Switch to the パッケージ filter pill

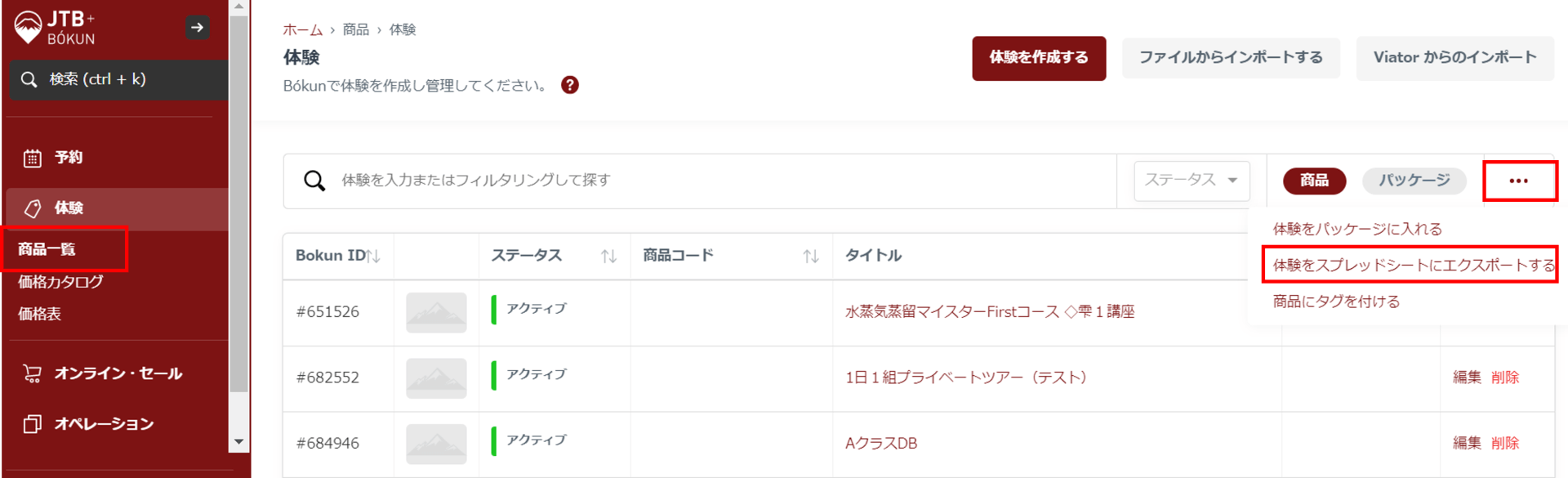tap(1414, 181)
